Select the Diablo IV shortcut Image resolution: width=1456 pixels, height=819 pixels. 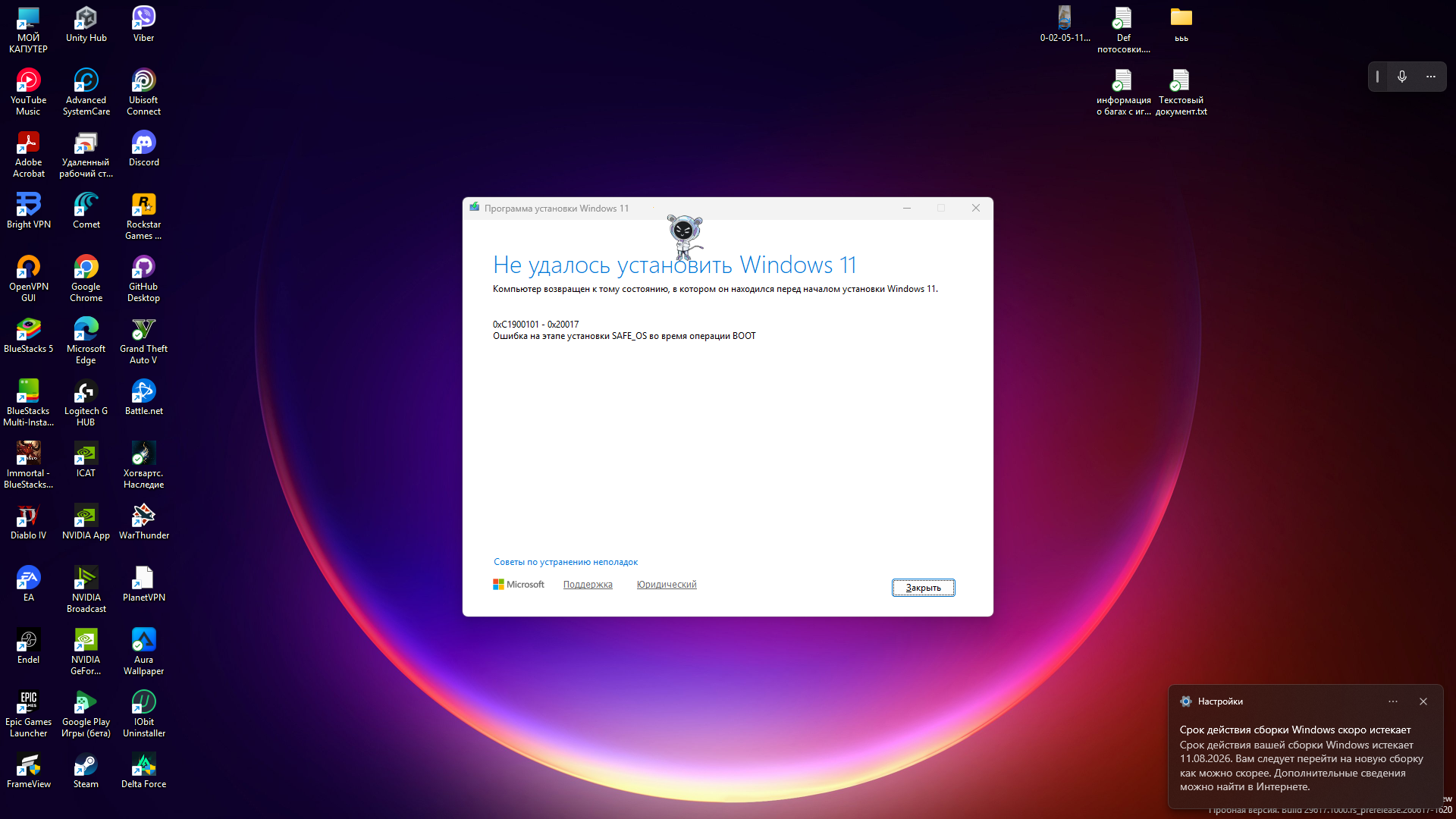[x=28, y=522]
